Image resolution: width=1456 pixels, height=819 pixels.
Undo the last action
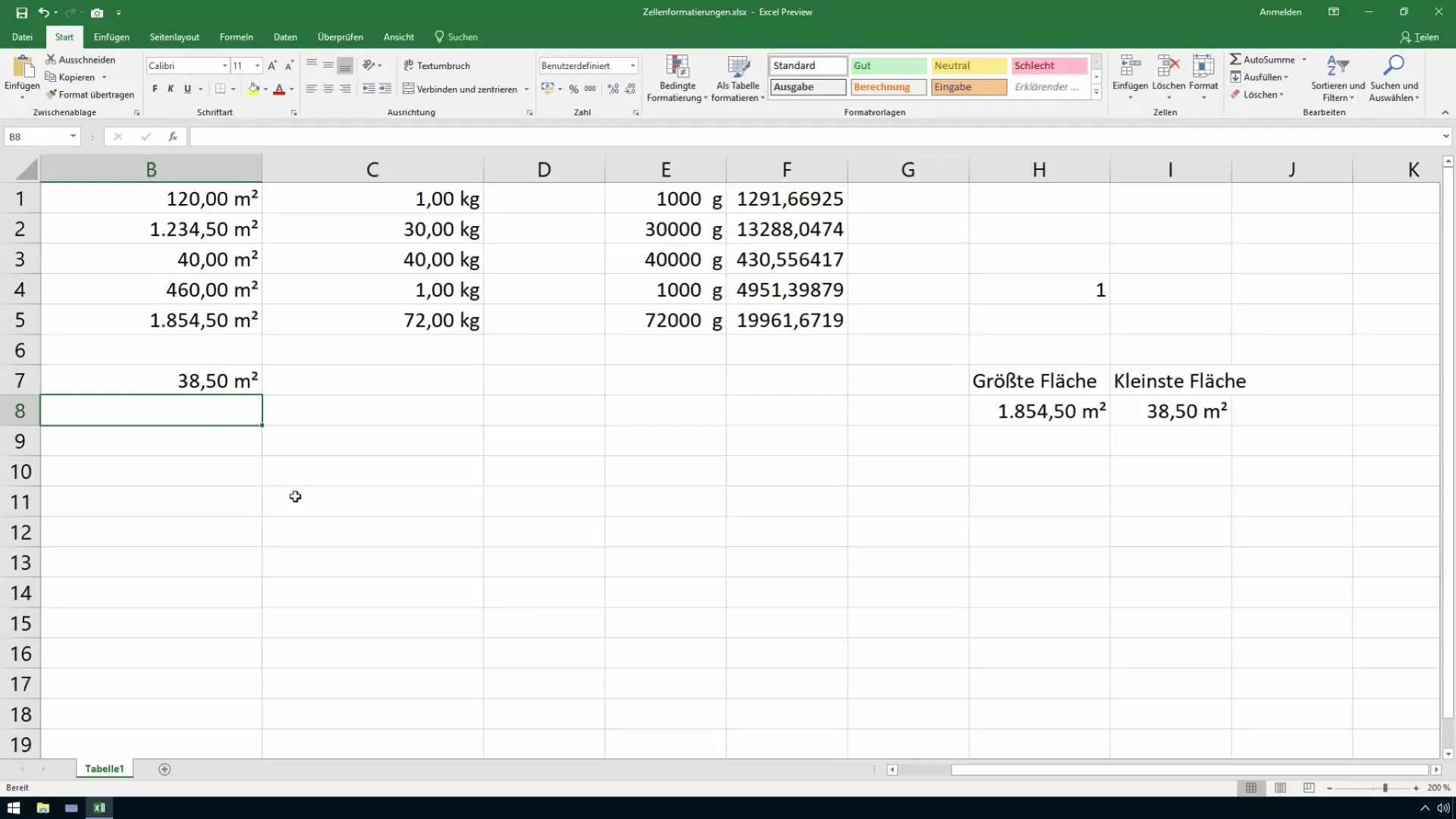coord(44,13)
